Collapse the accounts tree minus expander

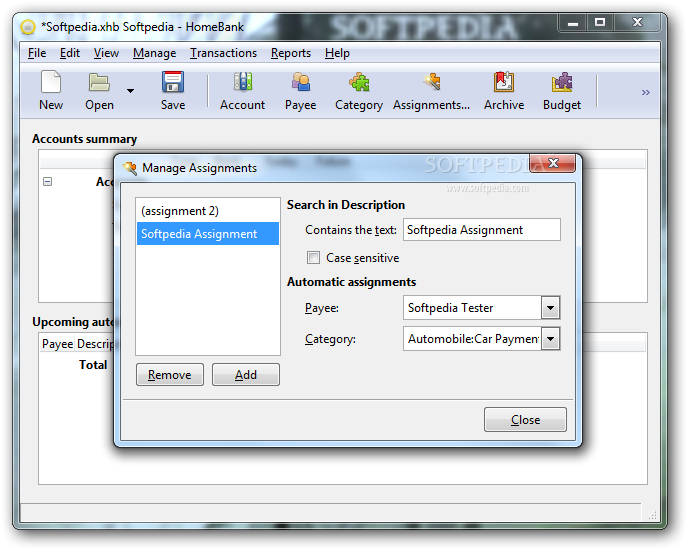[47, 181]
